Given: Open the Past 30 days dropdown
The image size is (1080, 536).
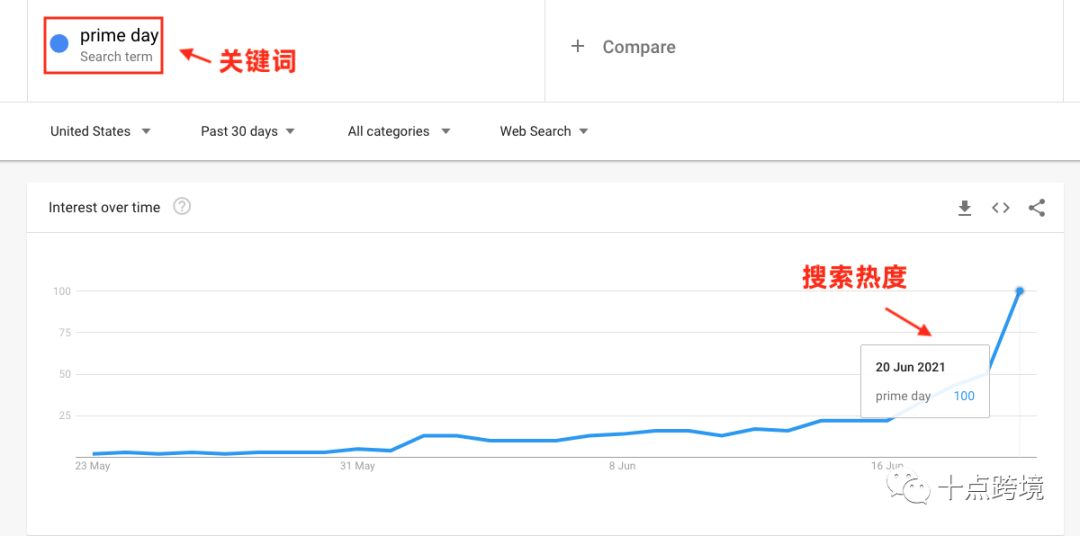Looking at the screenshot, I should point(247,131).
